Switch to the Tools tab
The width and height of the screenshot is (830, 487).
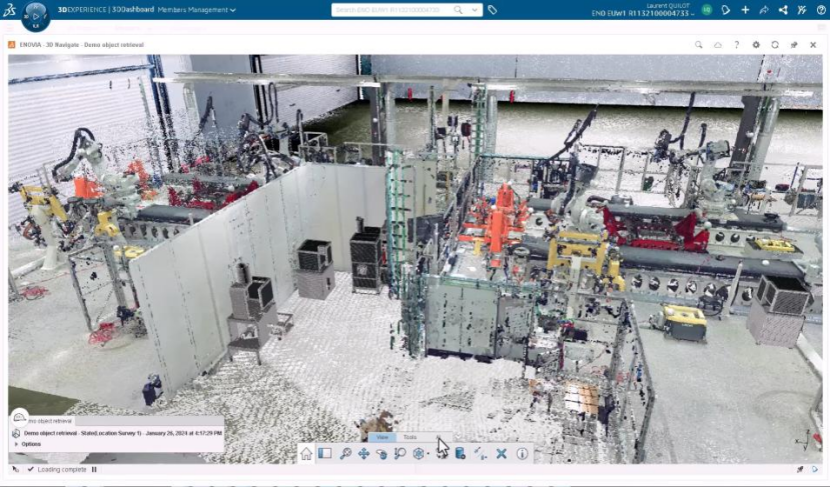click(410, 437)
